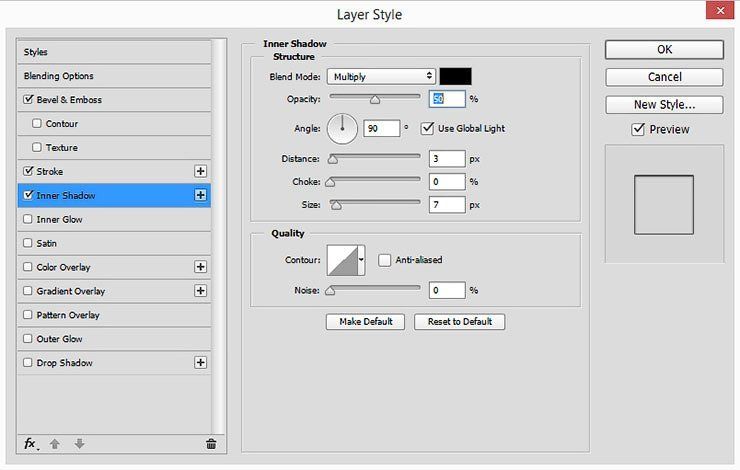Add another Stroke with its plus icon
The width and height of the screenshot is (740, 470).
[x=200, y=171]
